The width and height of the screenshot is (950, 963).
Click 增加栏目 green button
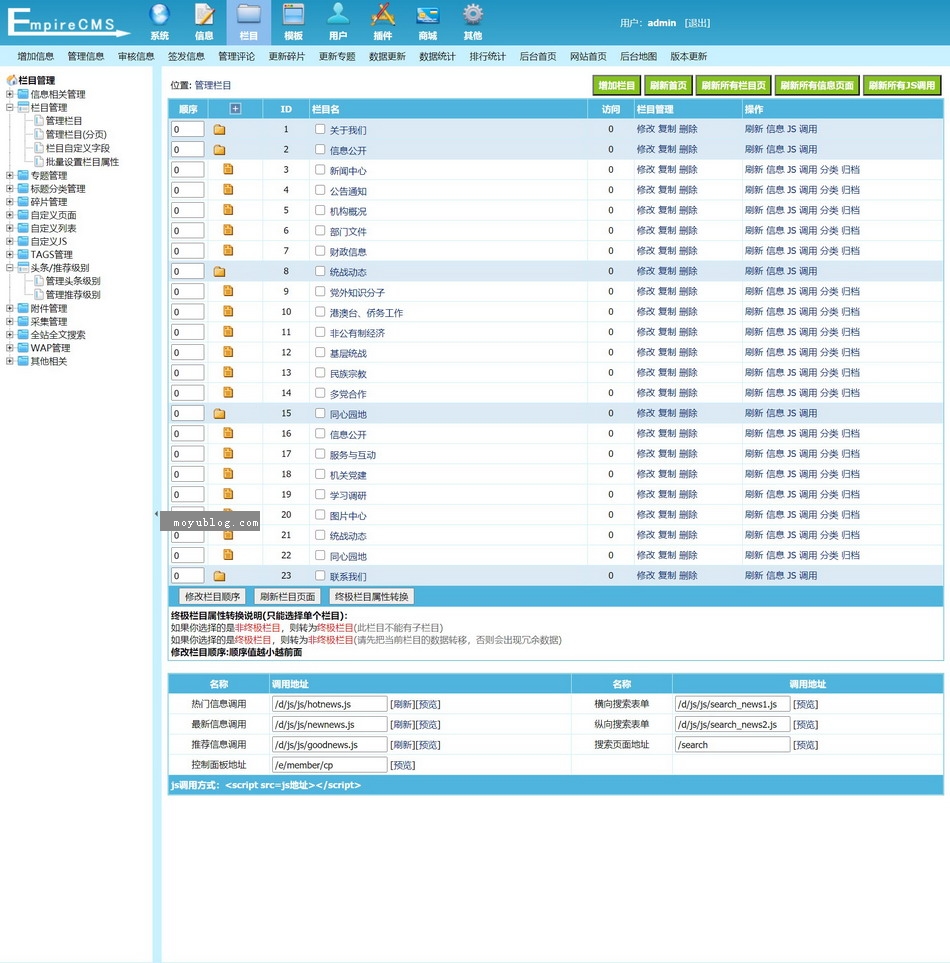coord(617,85)
